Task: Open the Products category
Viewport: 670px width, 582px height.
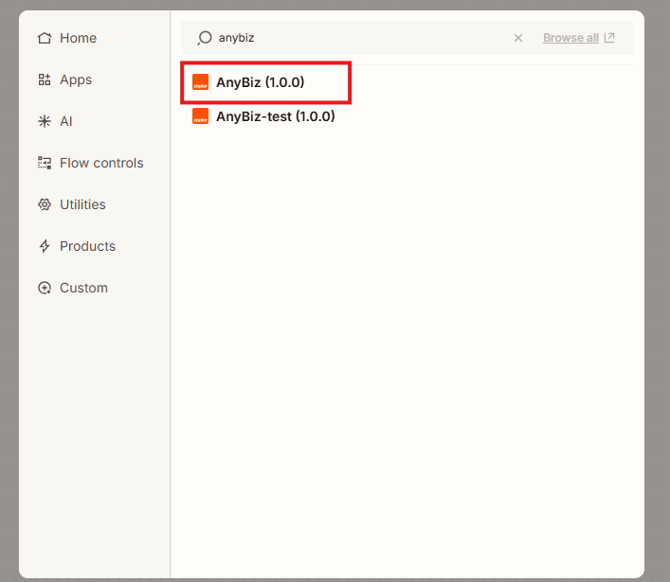Action: pyautogui.click(x=76, y=246)
